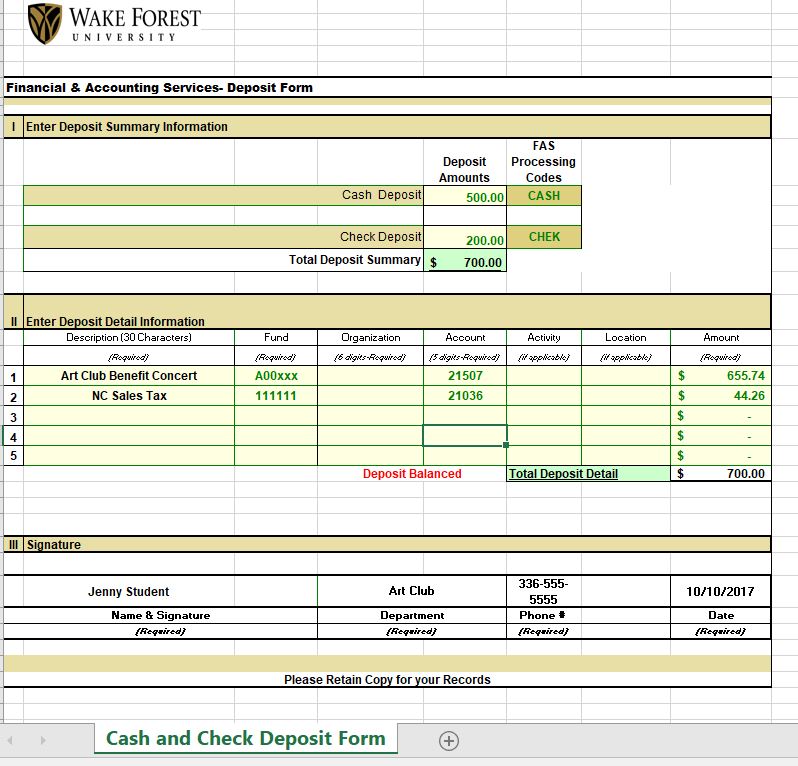Image resolution: width=798 pixels, height=766 pixels.
Task: Click the Activity column header
Action: pos(544,337)
